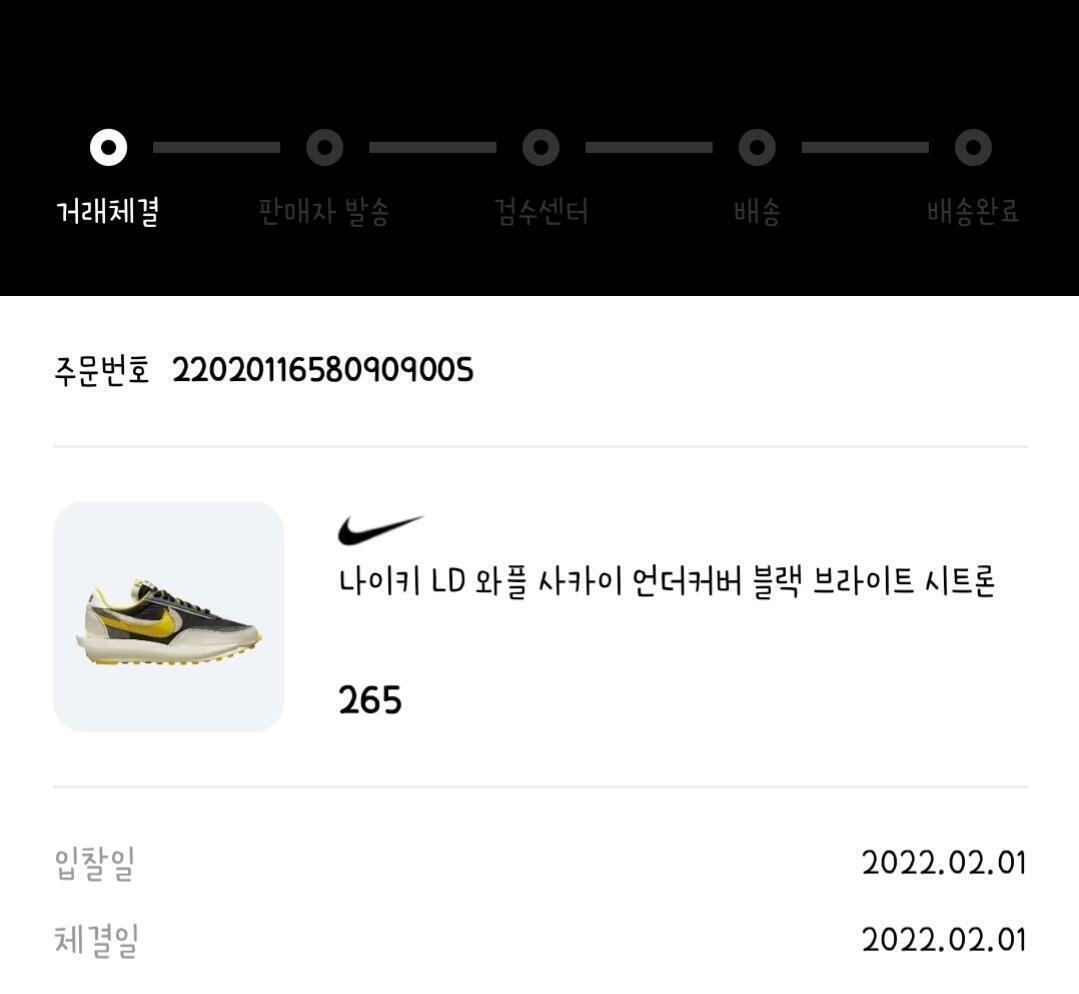
Task: Tap the Nike swoosh brand logo
Action: pos(381,530)
